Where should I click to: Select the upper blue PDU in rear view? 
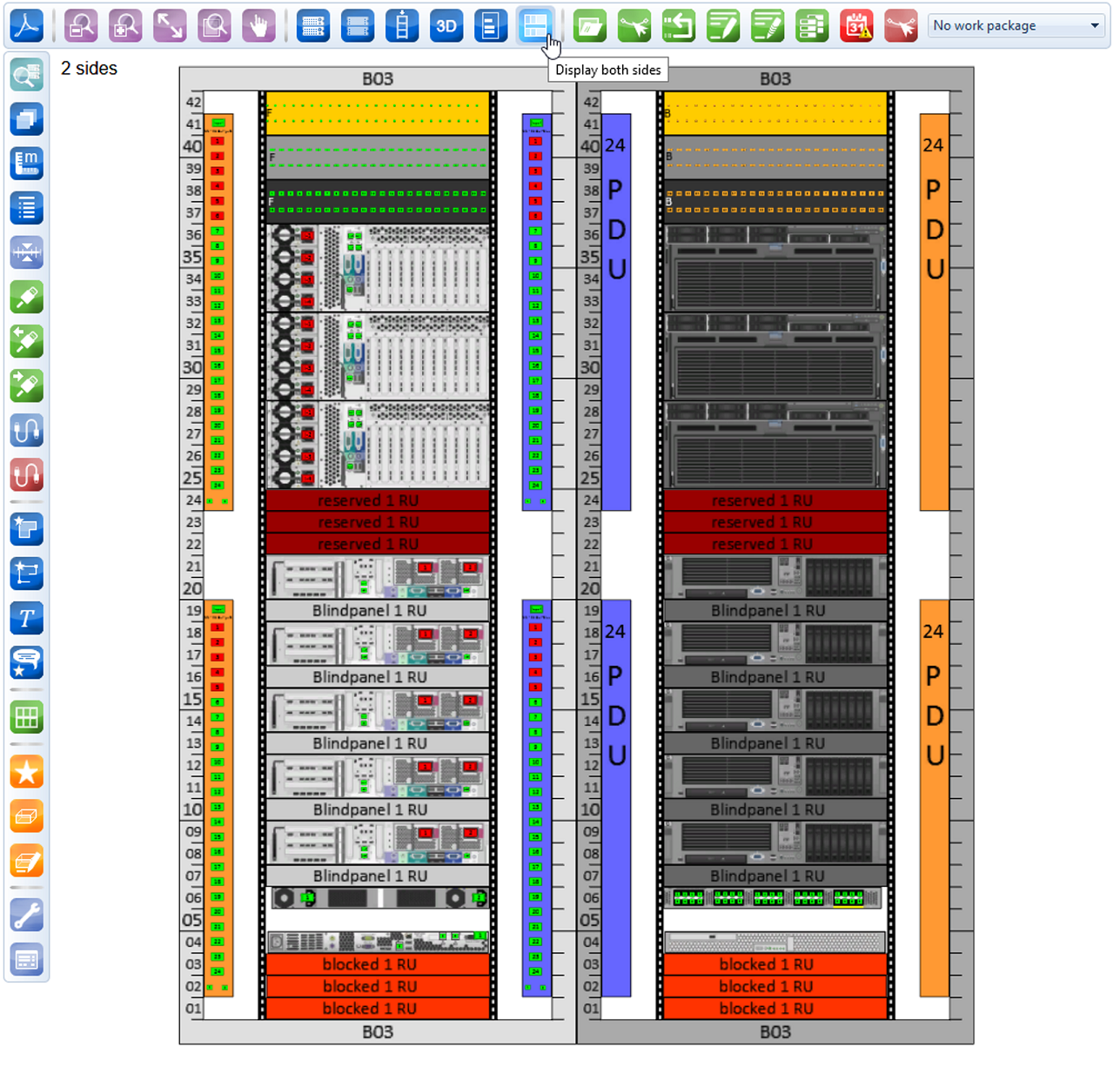616,312
